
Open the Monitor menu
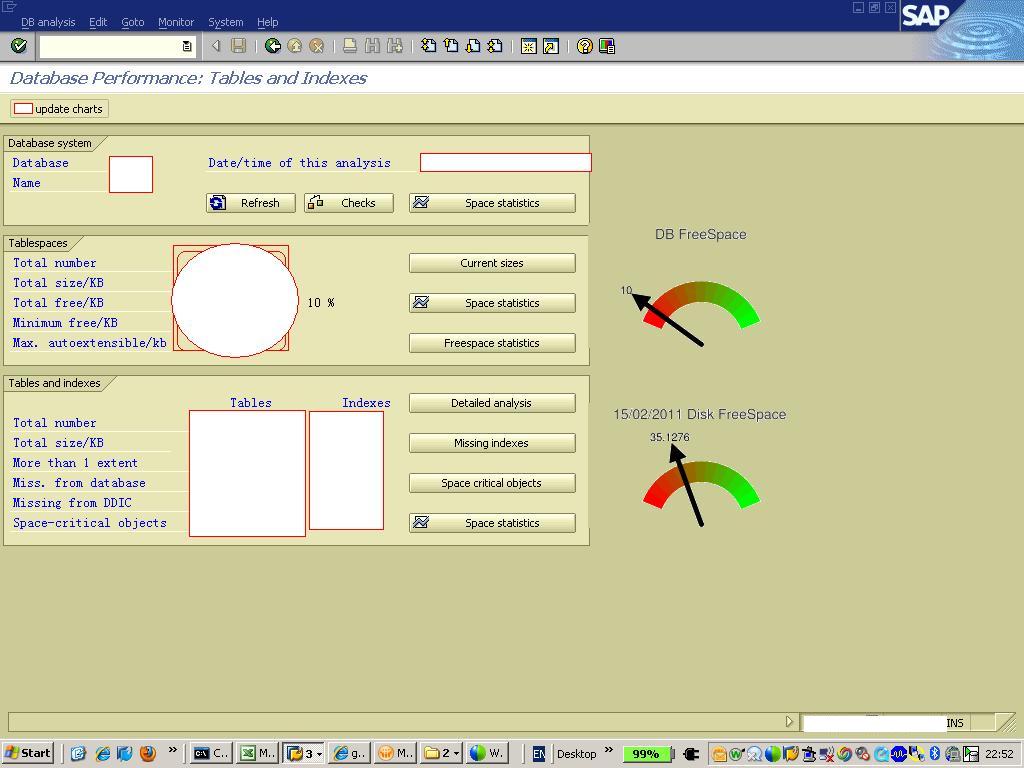coord(176,21)
